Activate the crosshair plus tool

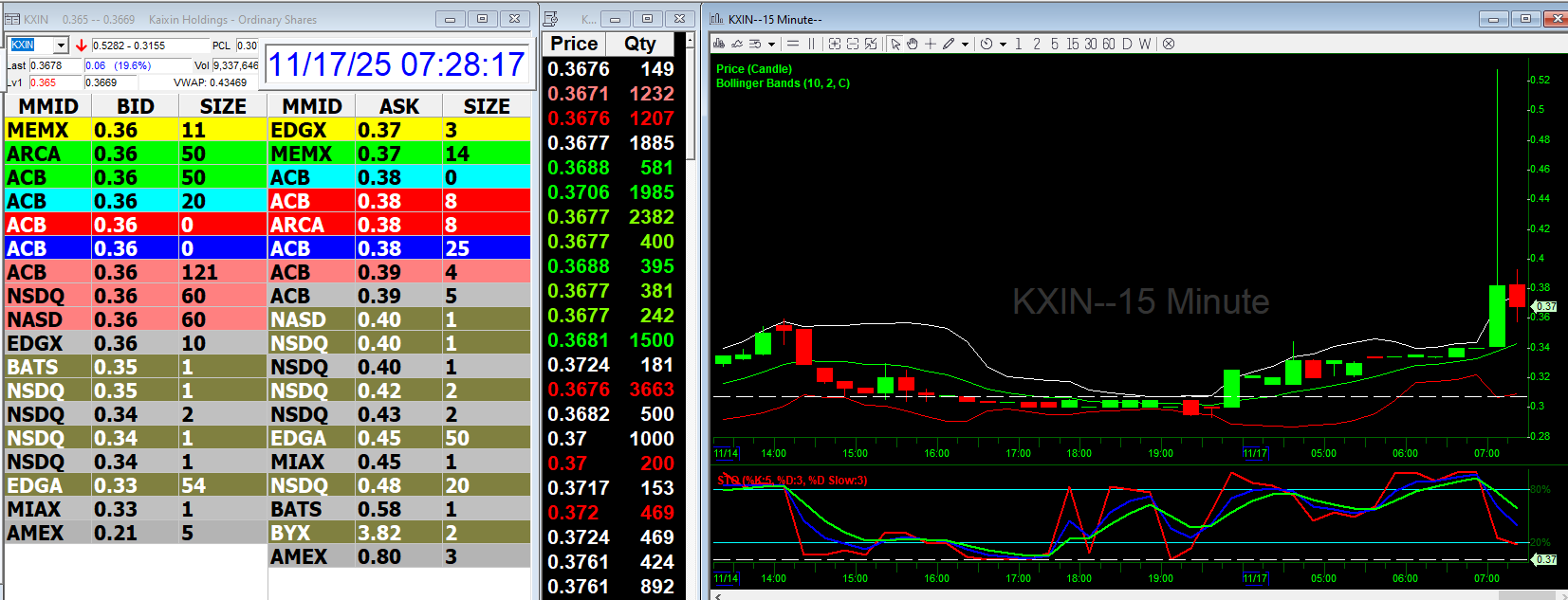931,44
